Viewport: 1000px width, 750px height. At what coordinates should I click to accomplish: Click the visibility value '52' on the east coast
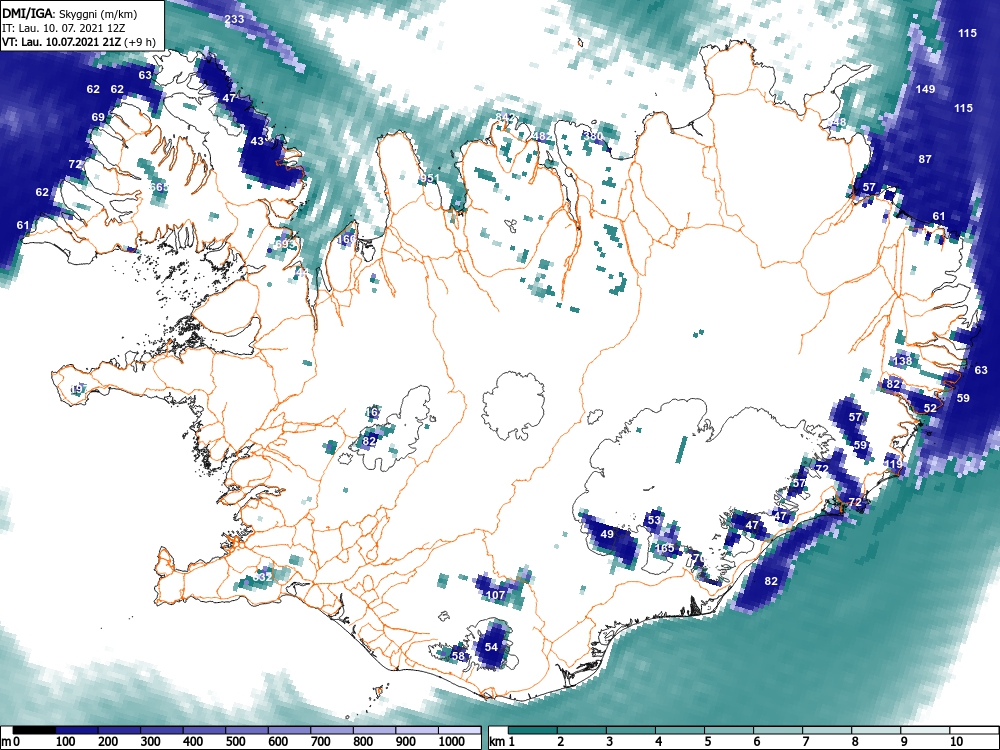click(x=930, y=408)
